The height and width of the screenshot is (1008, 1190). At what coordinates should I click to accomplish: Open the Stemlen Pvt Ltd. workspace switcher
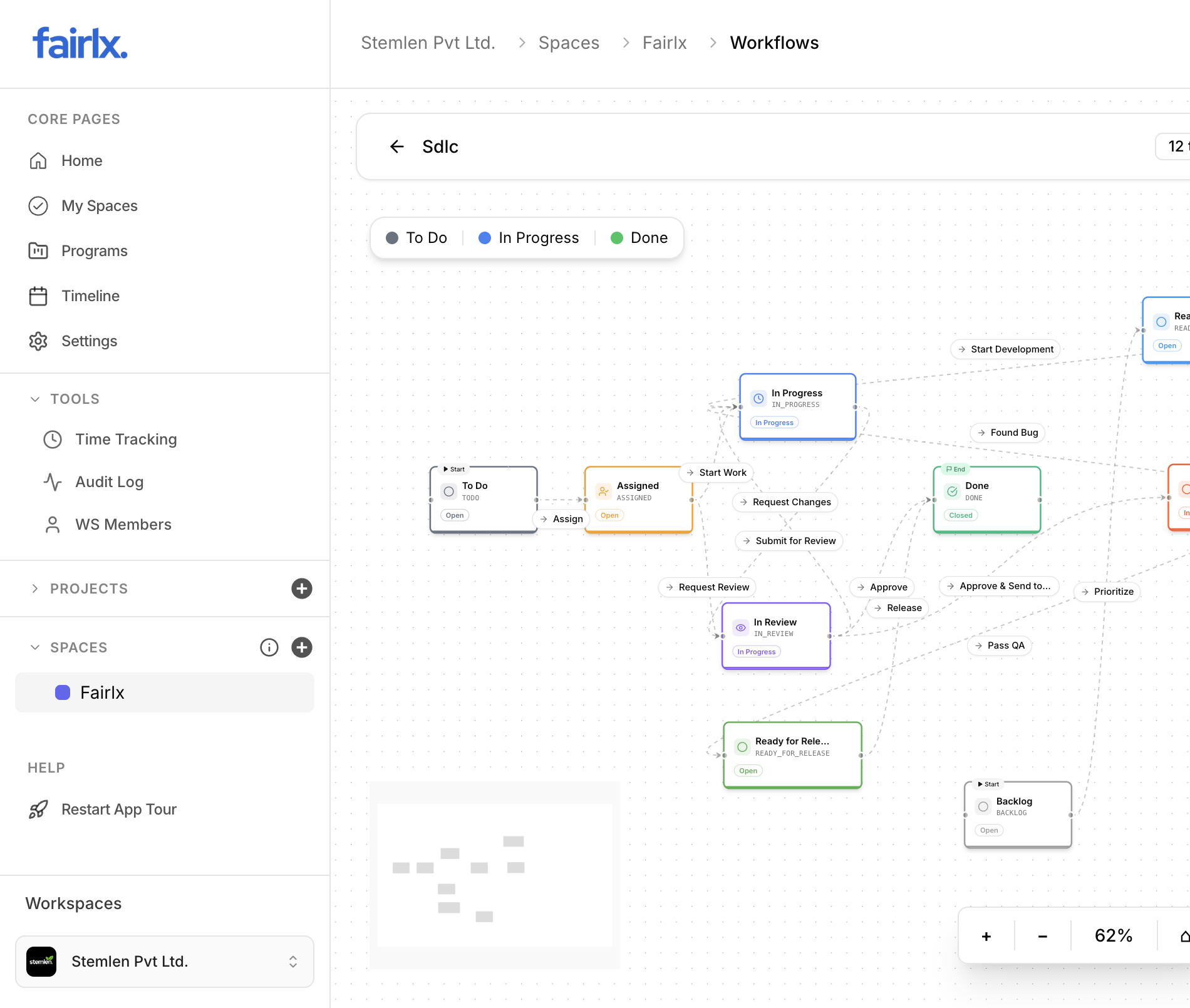(165, 962)
